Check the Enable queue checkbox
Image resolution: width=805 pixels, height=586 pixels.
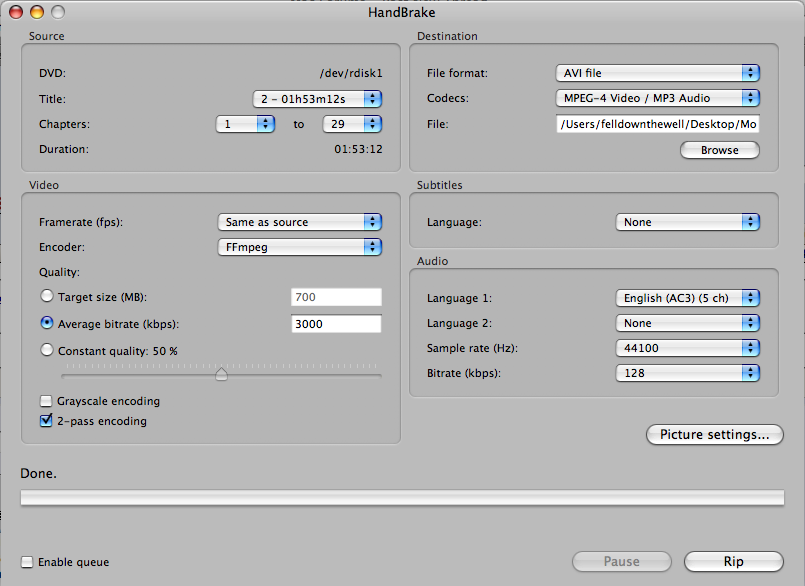pyautogui.click(x=27, y=562)
